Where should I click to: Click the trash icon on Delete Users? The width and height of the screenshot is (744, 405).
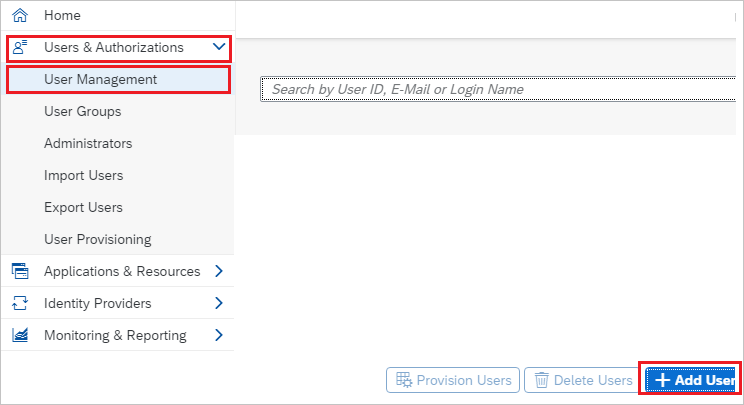[x=541, y=380]
